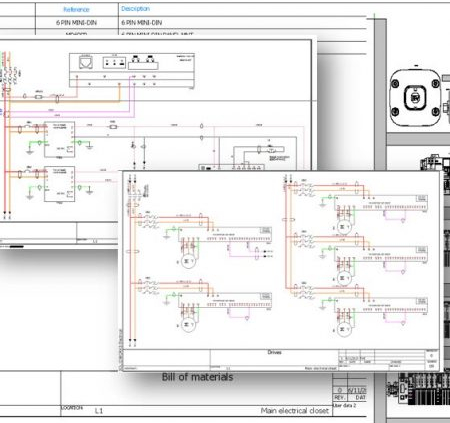Click the Bill of materials title

[197, 377]
